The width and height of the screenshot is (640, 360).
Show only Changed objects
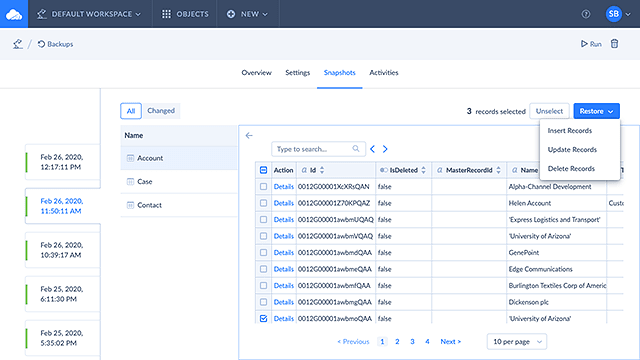(161, 111)
